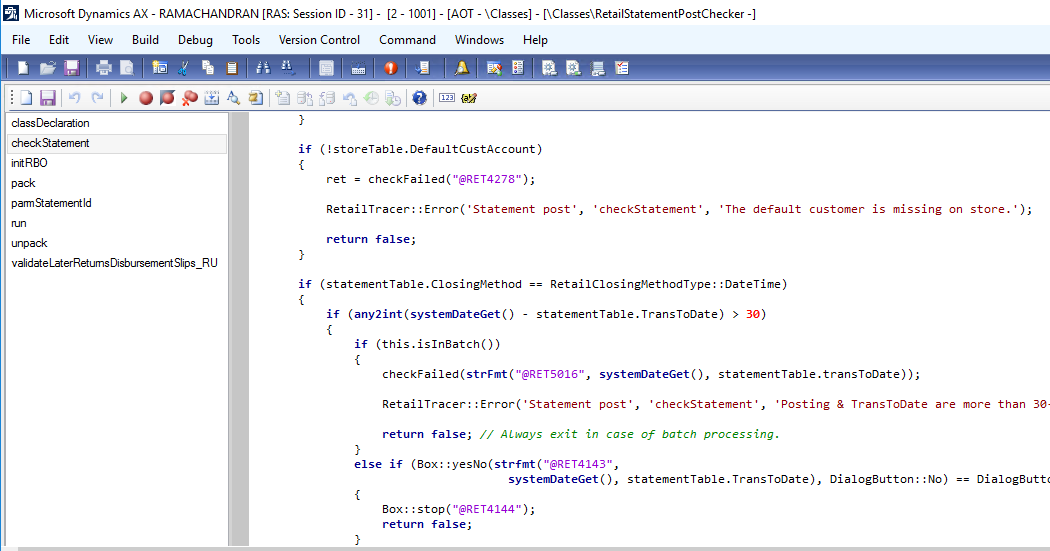Click the red exclamation Infolog icon
Image resolution: width=1050 pixels, height=551 pixels.
click(x=391, y=68)
